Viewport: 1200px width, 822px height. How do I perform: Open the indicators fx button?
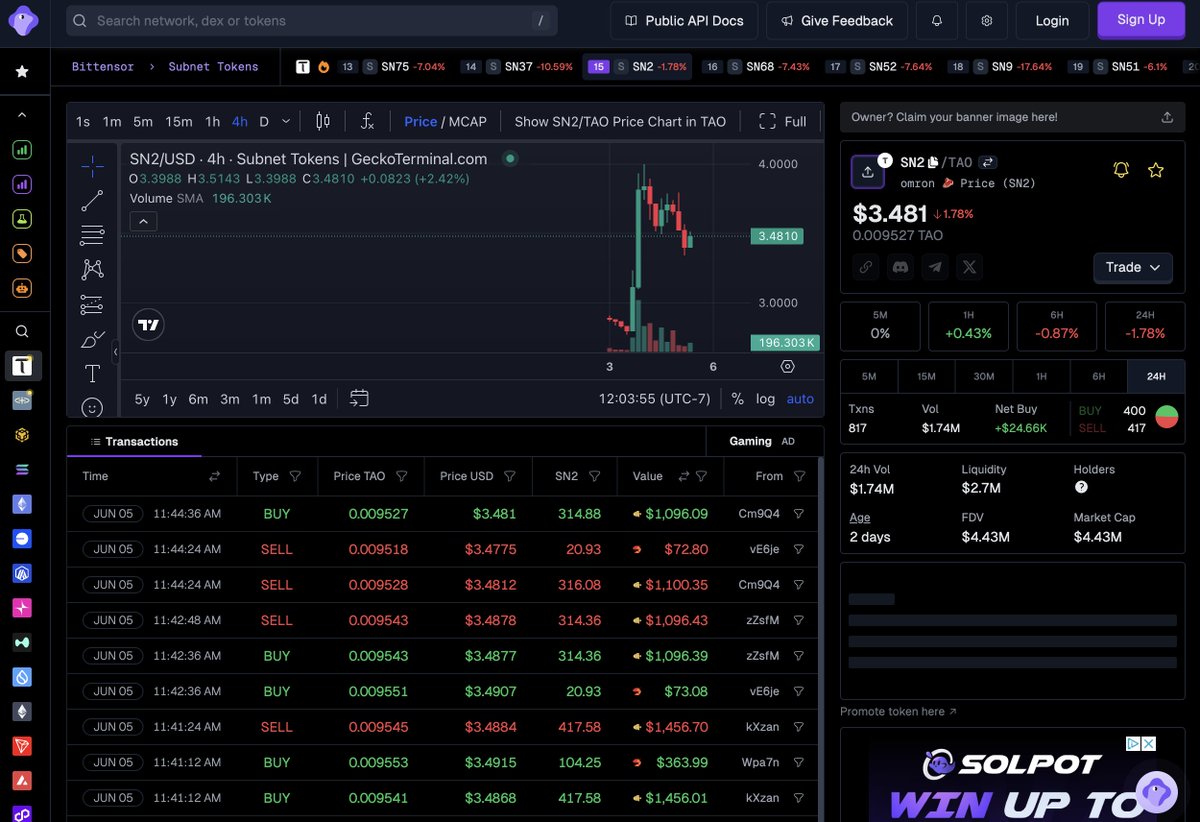[367, 122]
